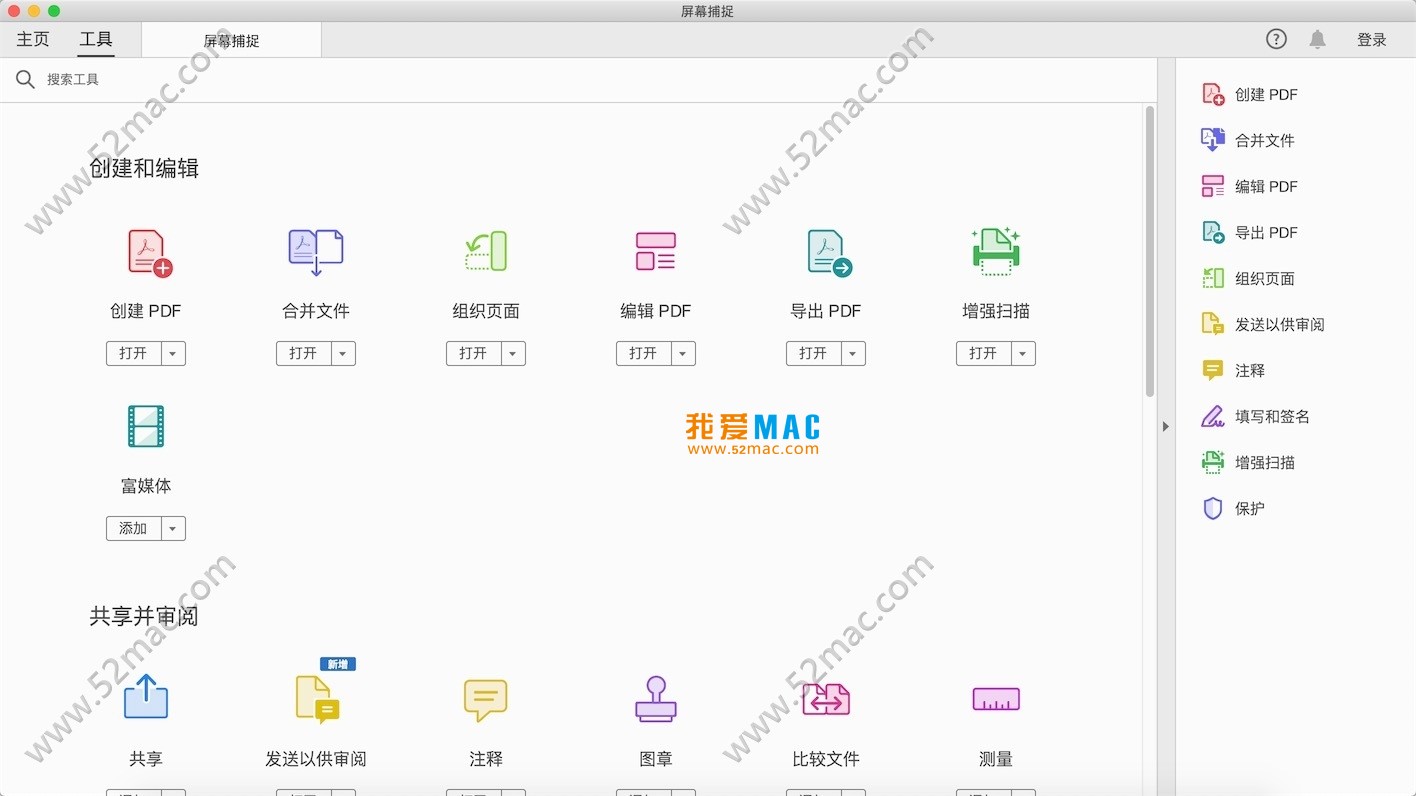Click the 组织页面 icon in main grid
This screenshot has width=1416, height=796.
(x=486, y=251)
